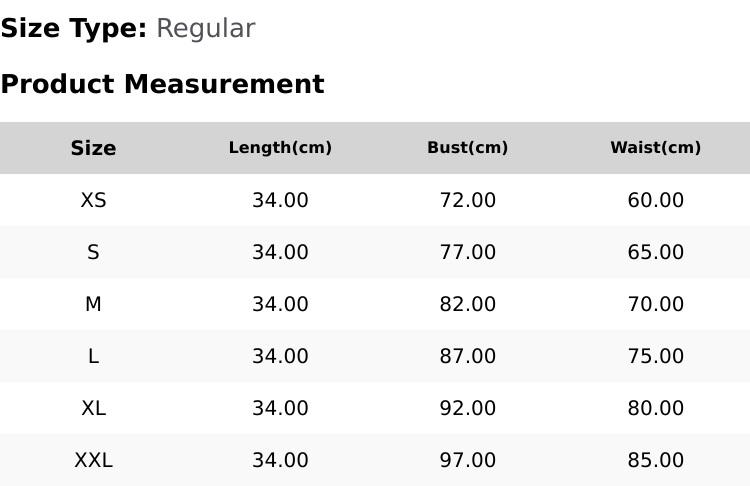This screenshot has height=486, width=750.
Task: Click the Product Measurement heading
Action: [163, 84]
